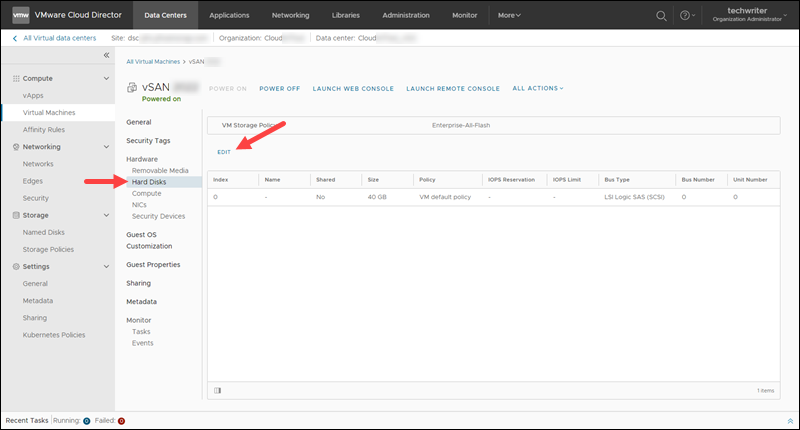Screen dimensions: 800x430
Task: Open Security Devices under Hardware
Action: click(x=159, y=216)
